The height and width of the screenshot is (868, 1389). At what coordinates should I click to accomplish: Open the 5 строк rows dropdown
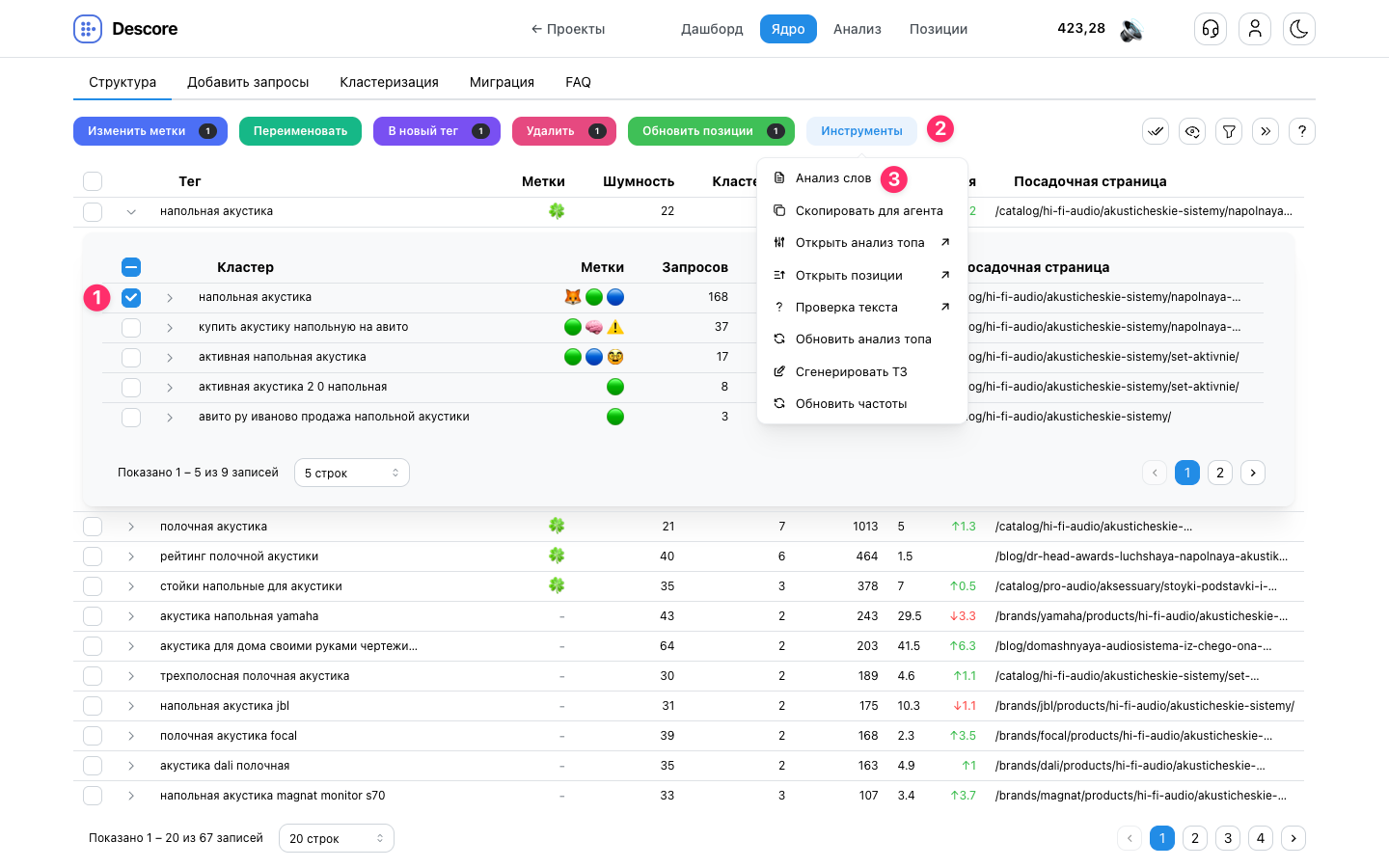coord(352,473)
